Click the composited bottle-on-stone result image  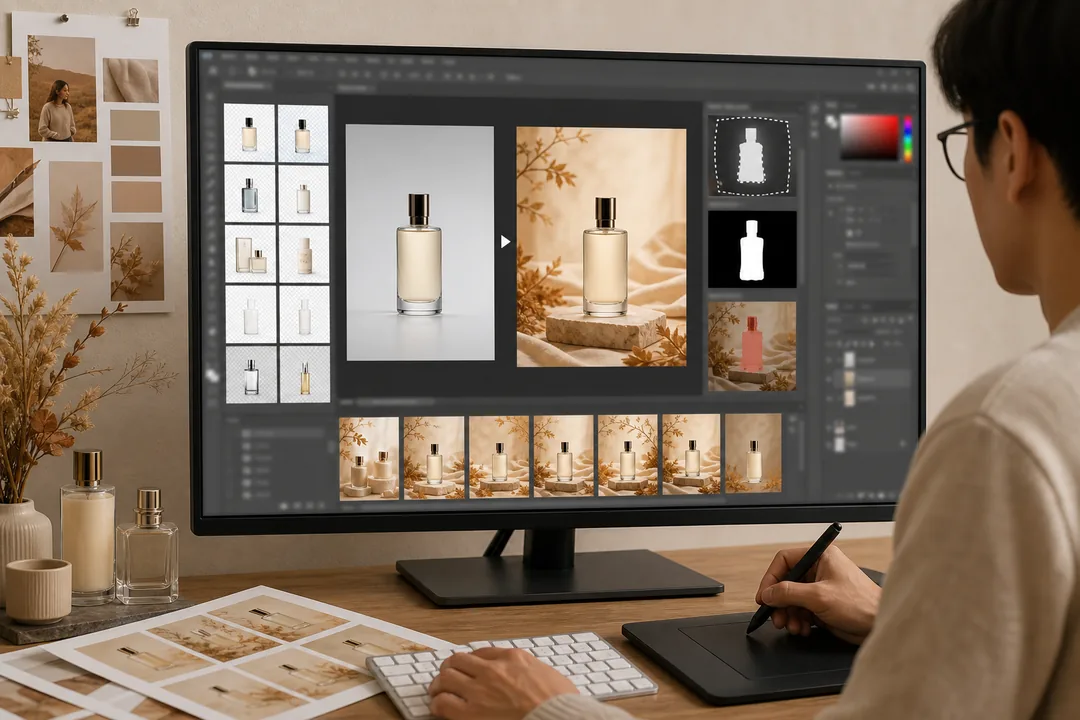pyautogui.click(x=601, y=247)
